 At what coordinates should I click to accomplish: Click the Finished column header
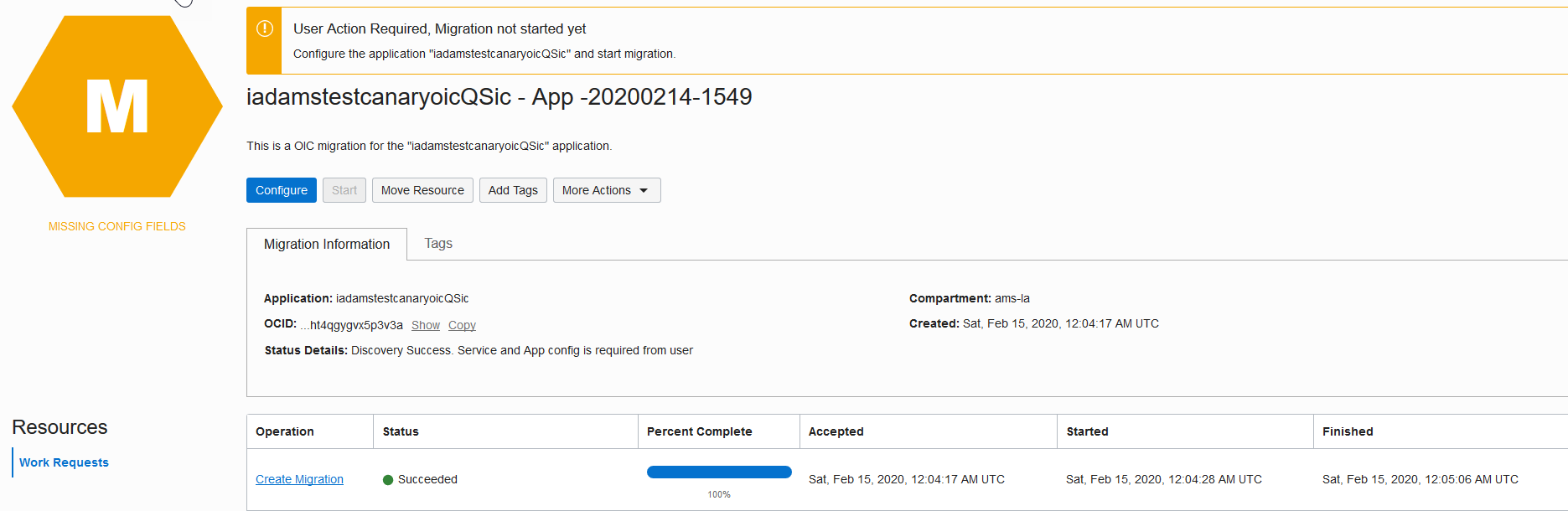tap(1348, 431)
